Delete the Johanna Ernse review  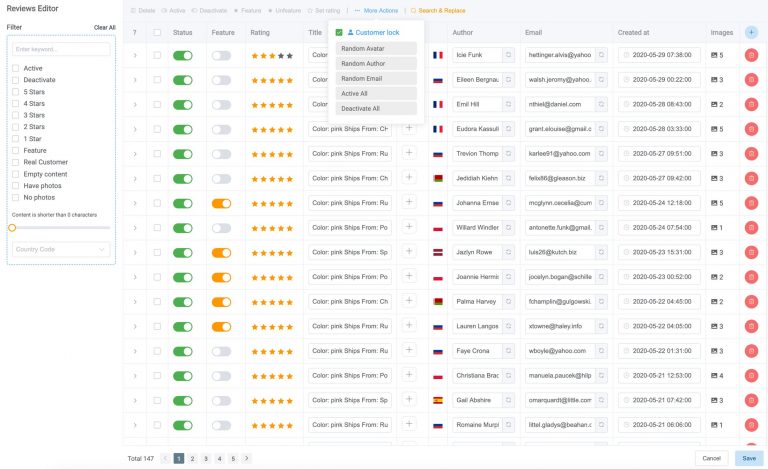pos(751,203)
